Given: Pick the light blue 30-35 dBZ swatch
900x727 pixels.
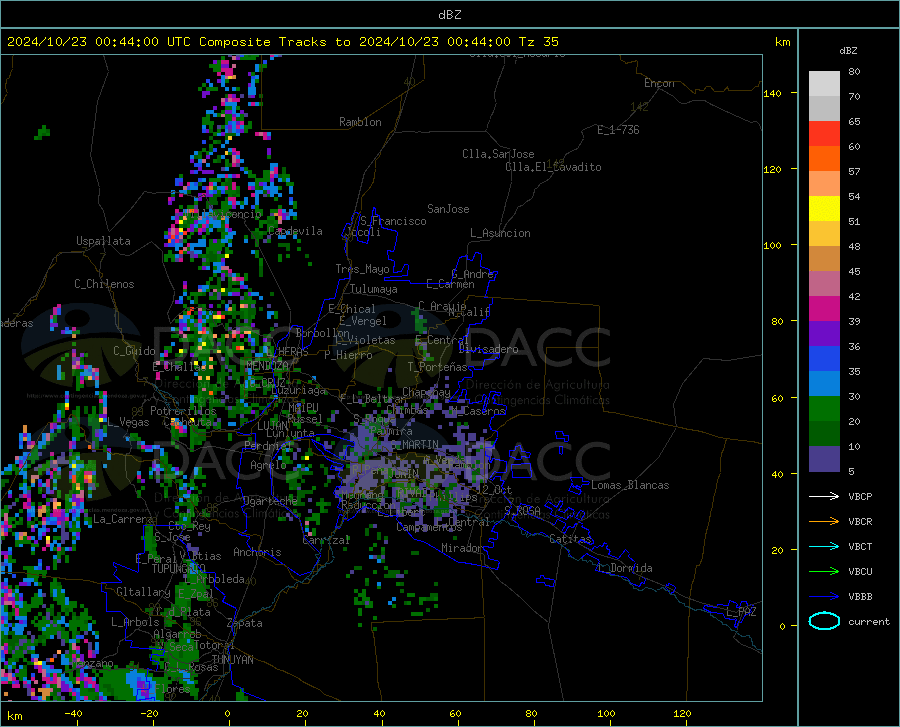Looking at the screenshot, I should (x=824, y=384).
